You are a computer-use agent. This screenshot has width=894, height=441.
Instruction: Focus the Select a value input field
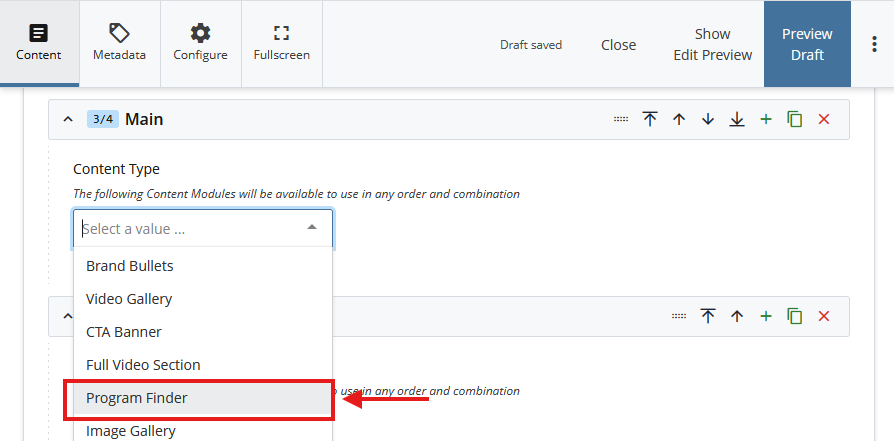(x=188, y=229)
